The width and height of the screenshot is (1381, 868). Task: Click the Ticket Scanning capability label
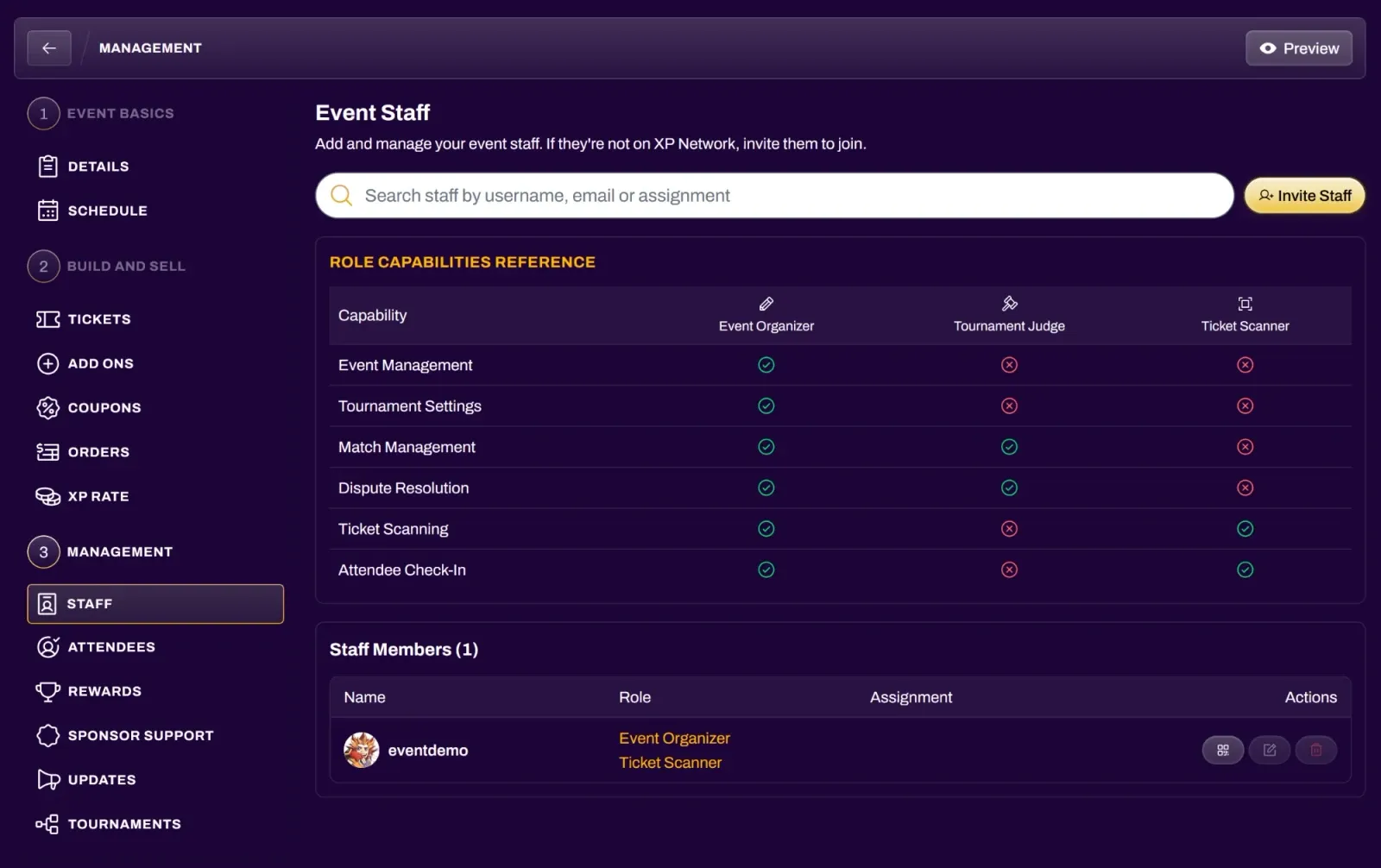[393, 529]
